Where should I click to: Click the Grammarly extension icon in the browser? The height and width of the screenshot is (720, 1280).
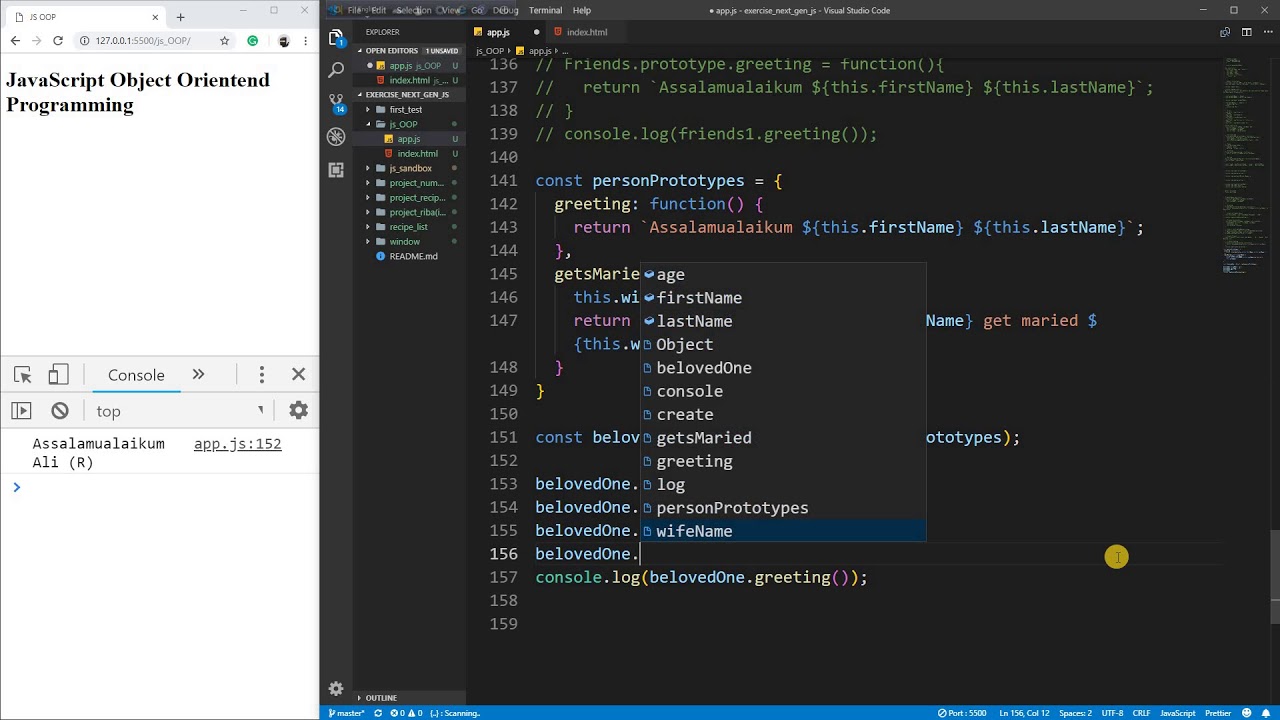(x=253, y=41)
